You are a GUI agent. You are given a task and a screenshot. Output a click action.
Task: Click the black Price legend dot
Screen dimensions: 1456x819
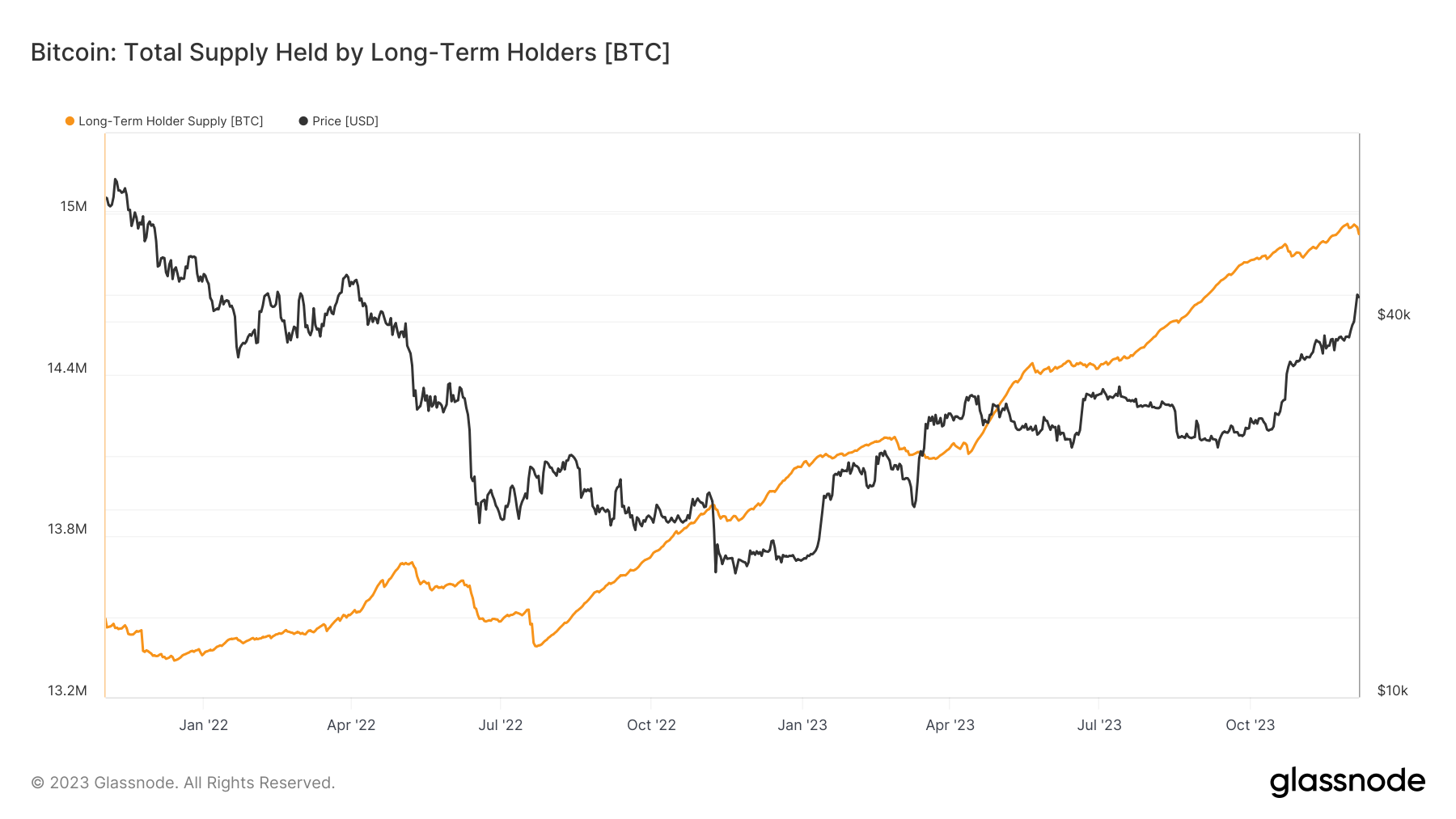[x=303, y=121]
